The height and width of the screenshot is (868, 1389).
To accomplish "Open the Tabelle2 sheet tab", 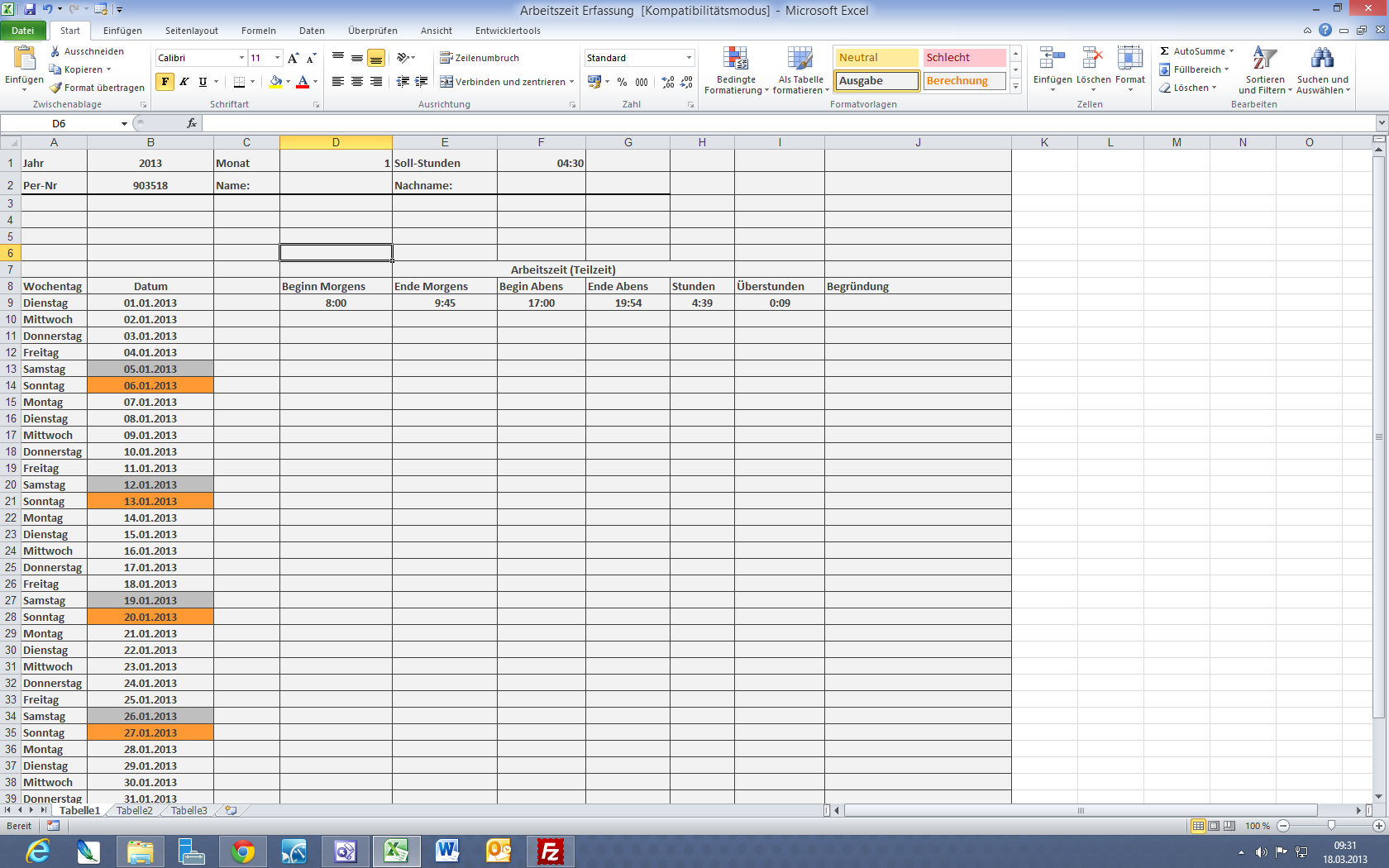I will (x=134, y=810).
